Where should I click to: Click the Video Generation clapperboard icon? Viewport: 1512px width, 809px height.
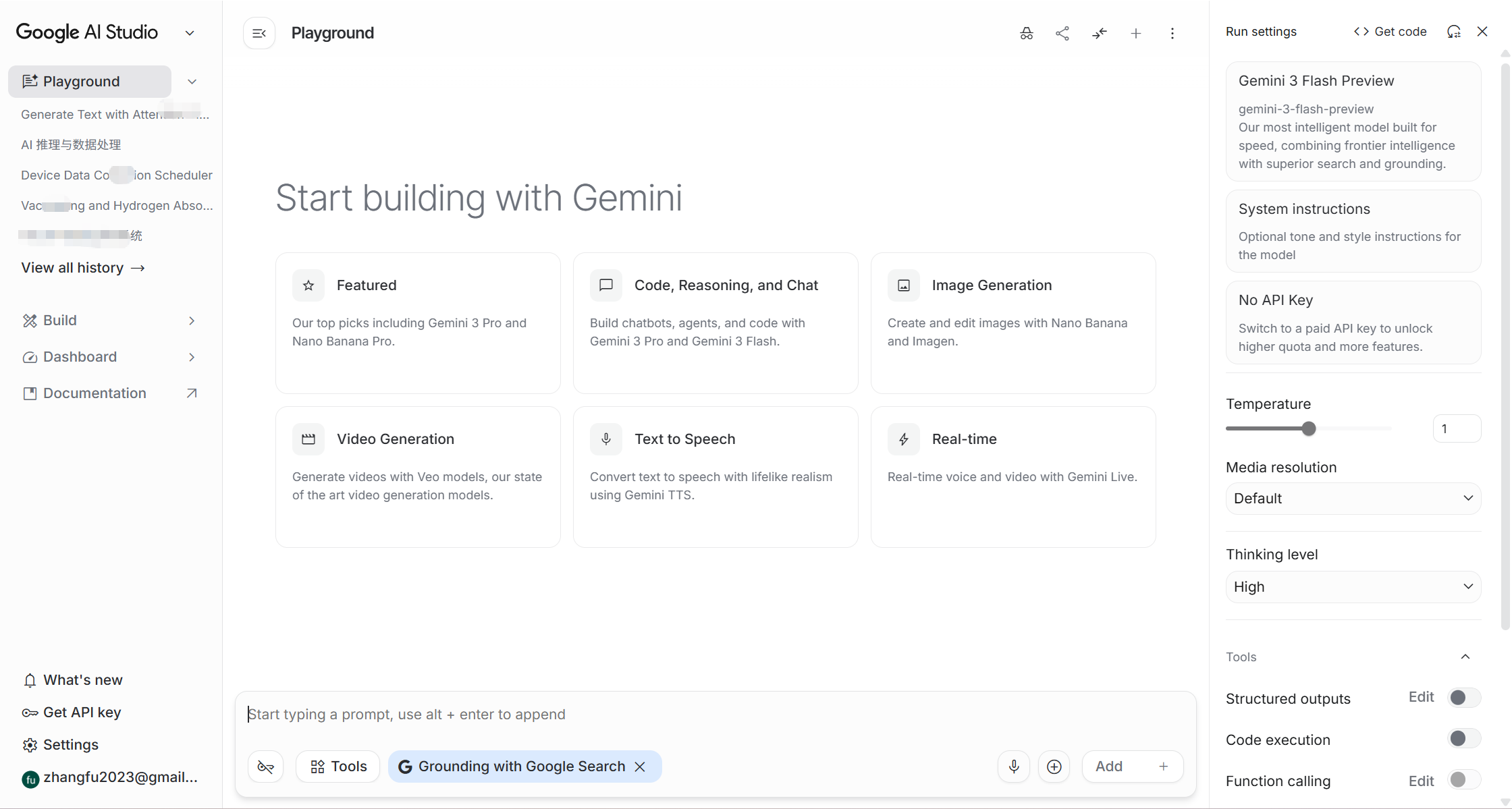[x=308, y=439]
